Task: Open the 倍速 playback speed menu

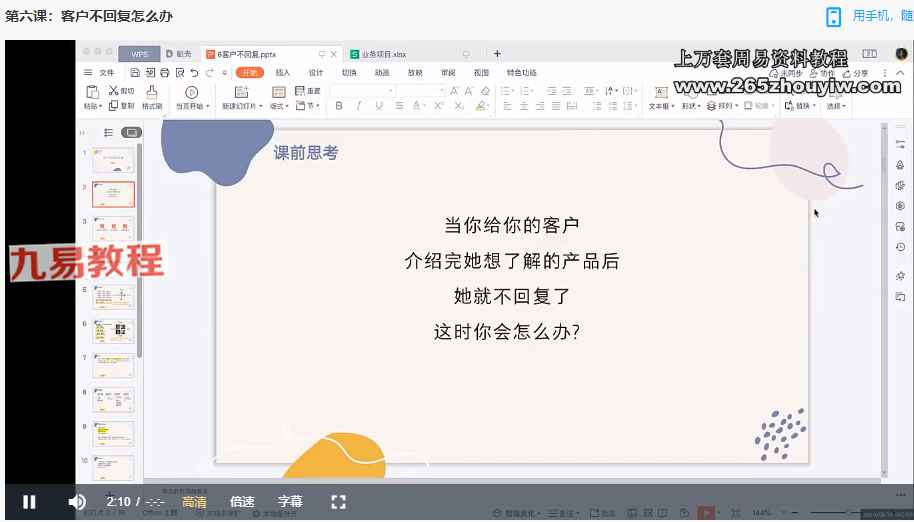Action: pyautogui.click(x=242, y=502)
